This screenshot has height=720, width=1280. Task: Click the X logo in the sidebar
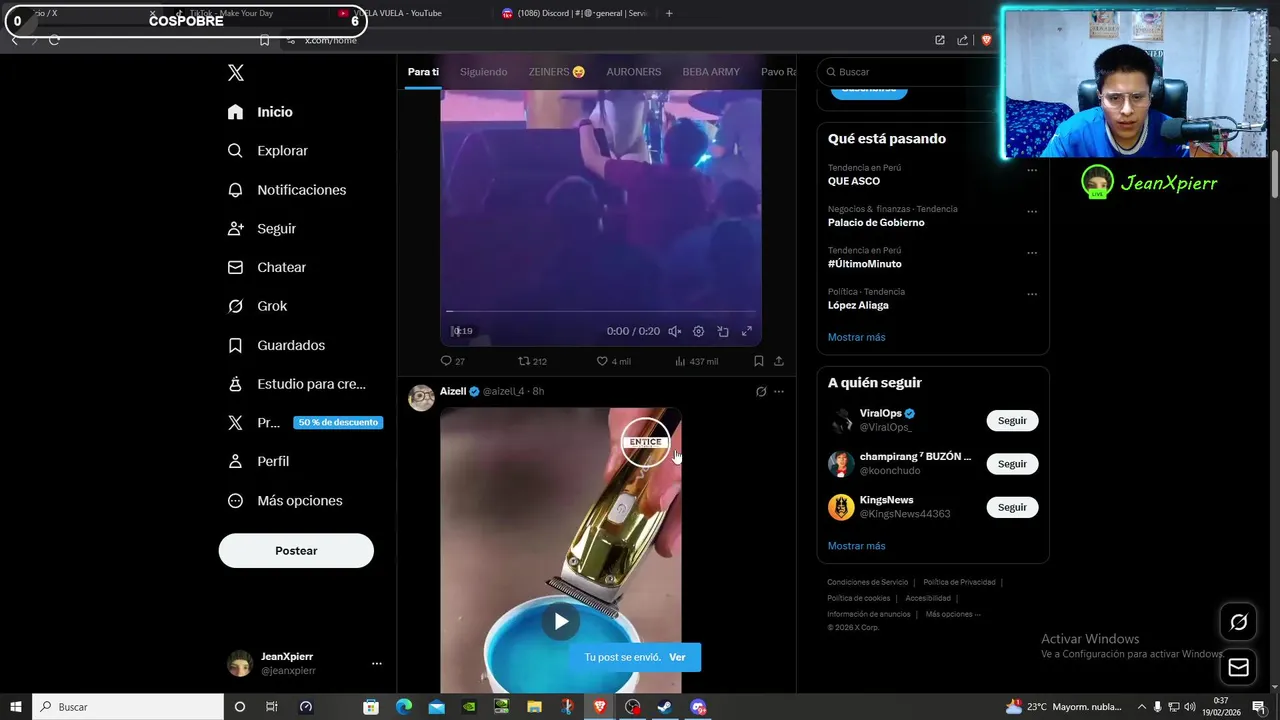pyautogui.click(x=236, y=73)
